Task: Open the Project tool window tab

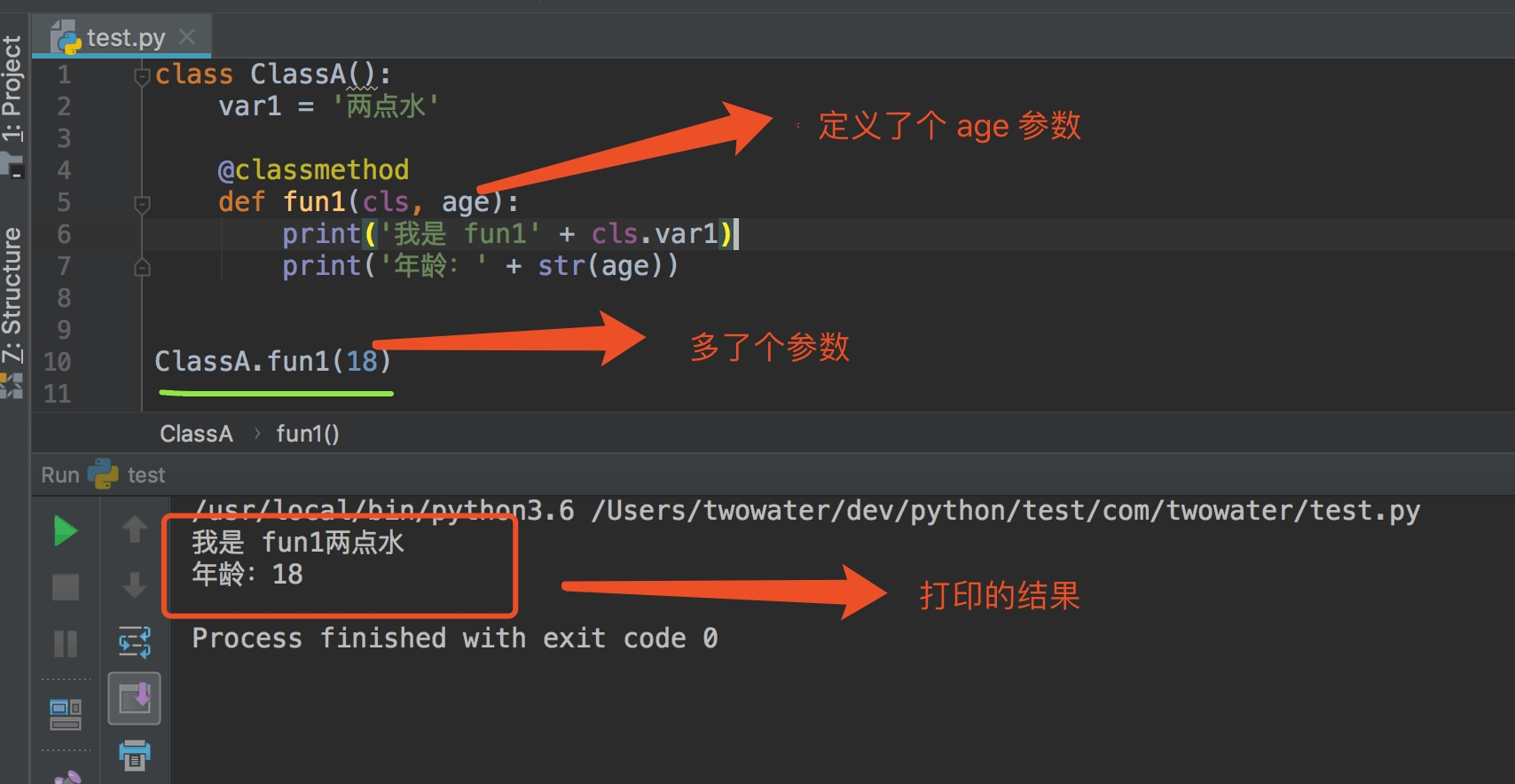Action: tap(12, 89)
